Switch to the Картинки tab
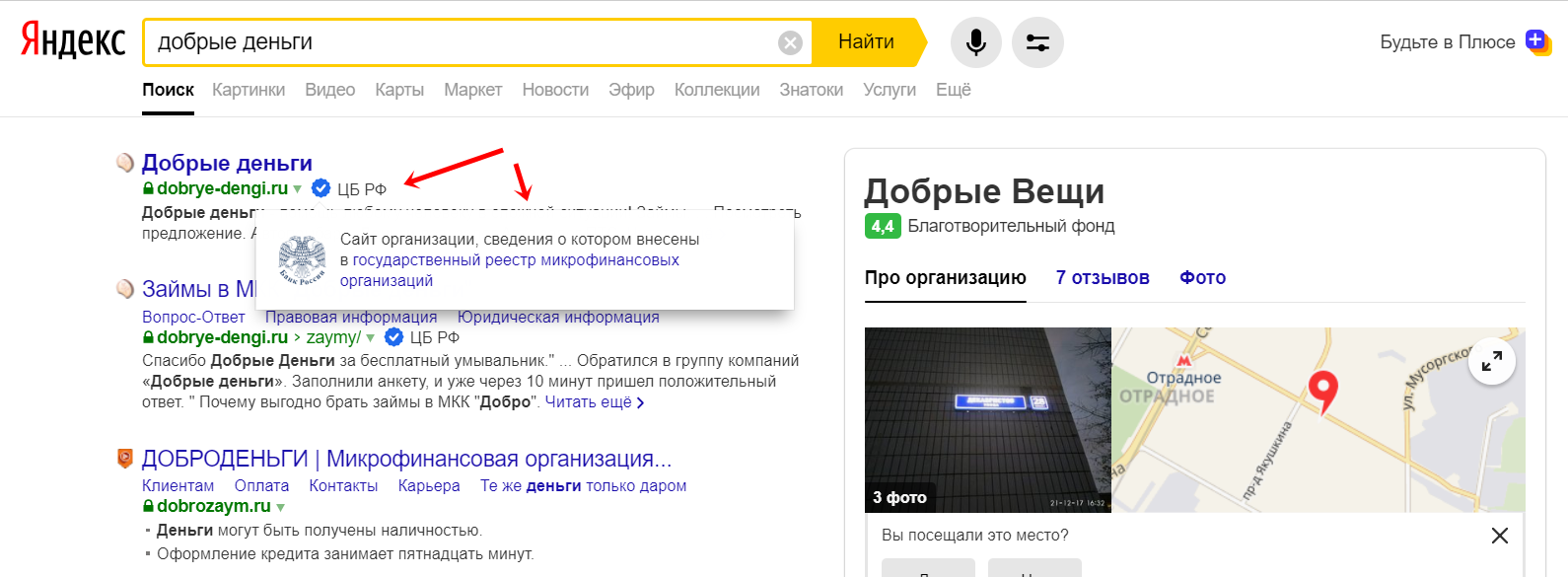Screen dimensions: 1568x577 (249, 90)
